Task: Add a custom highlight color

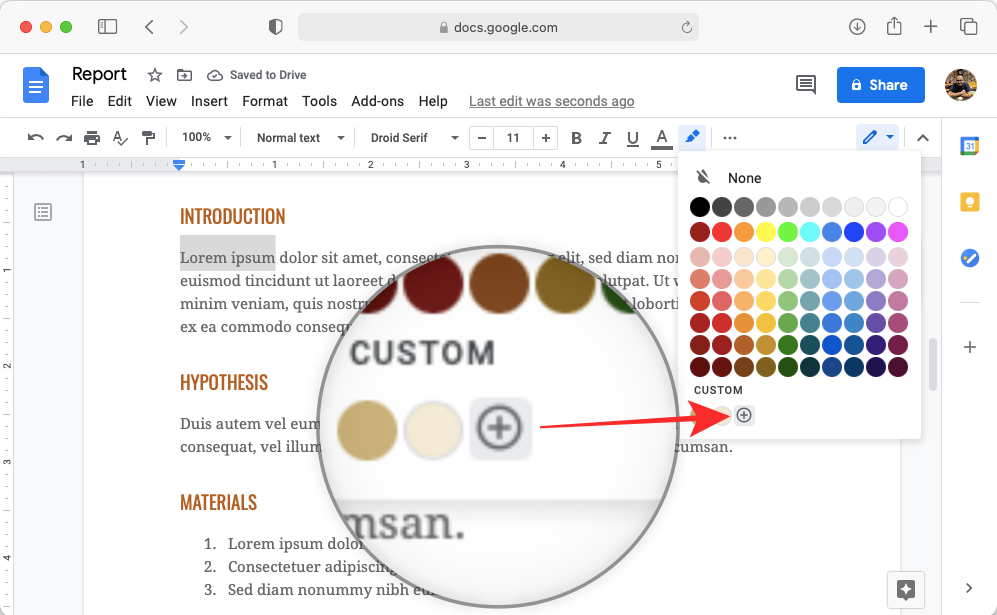Action: (744, 415)
